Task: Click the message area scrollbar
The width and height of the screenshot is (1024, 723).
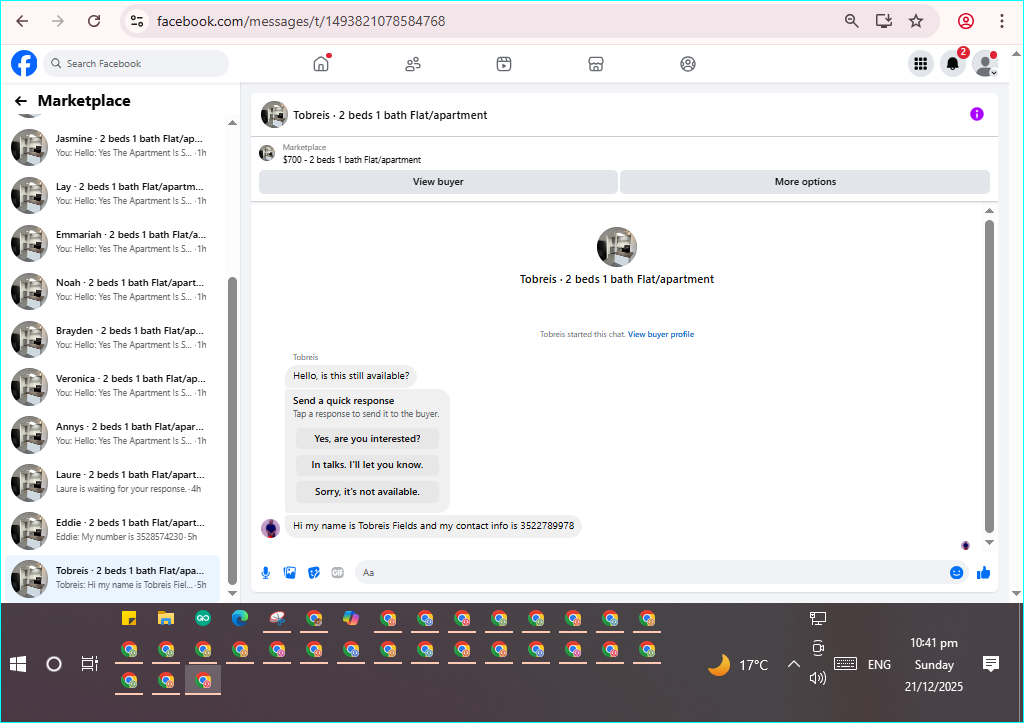Action: 989,376
